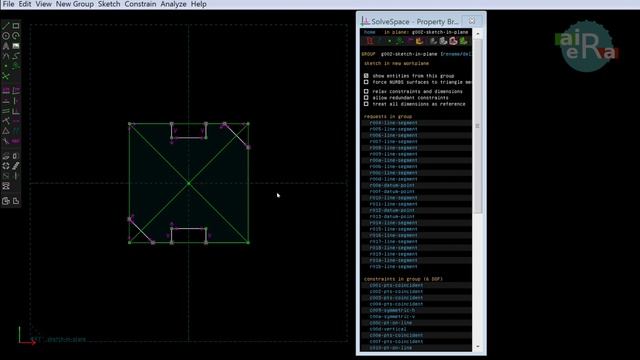Select center point where the sketch diagonals cross

point(189,183)
